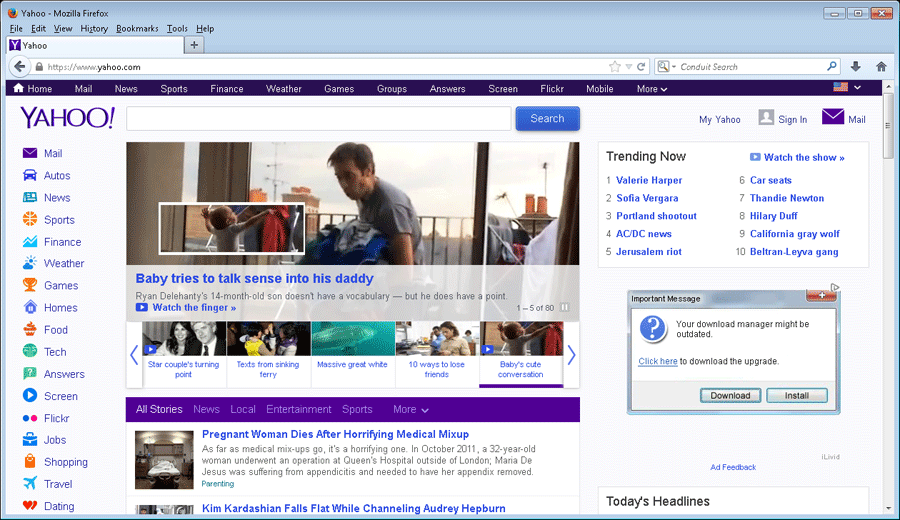Image resolution: width=900 pixels, height=520 pixels.
Task: Expand the More dropdown in stories tabs
Action: point(411,410)
